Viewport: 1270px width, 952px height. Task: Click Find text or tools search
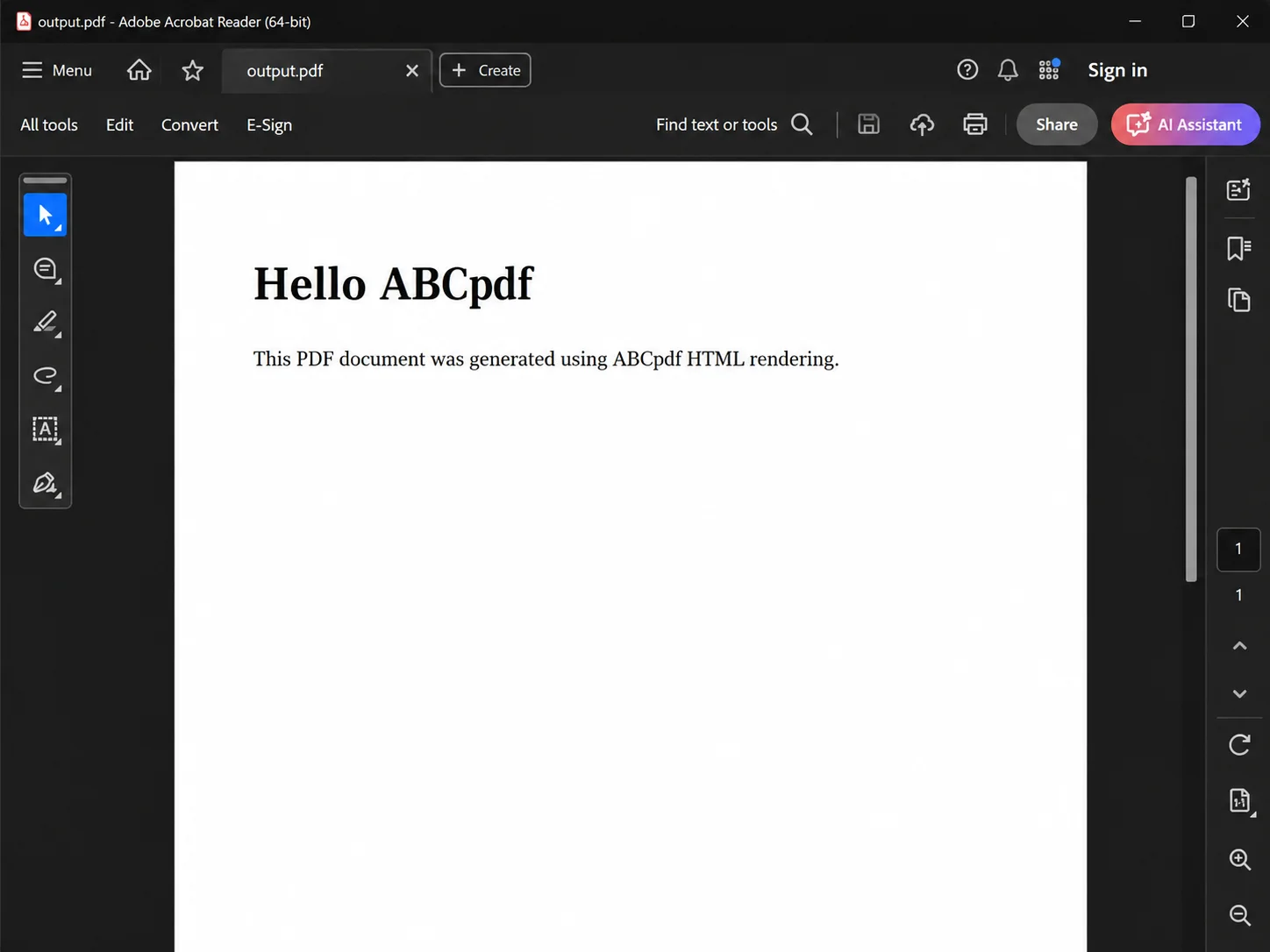click(x=717, y=124)
